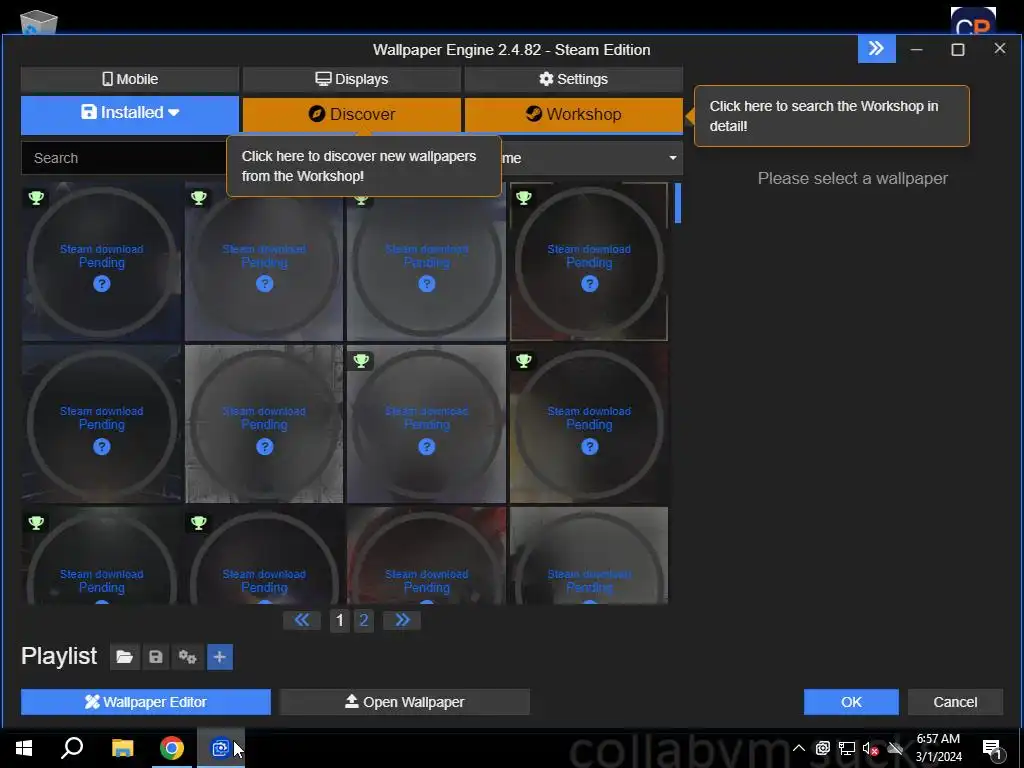
Task: Open the Settings tab
Action: (573, 79)
